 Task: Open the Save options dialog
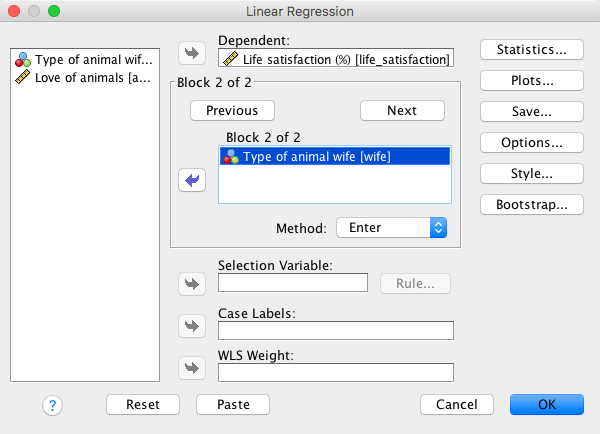pos(532,111)
